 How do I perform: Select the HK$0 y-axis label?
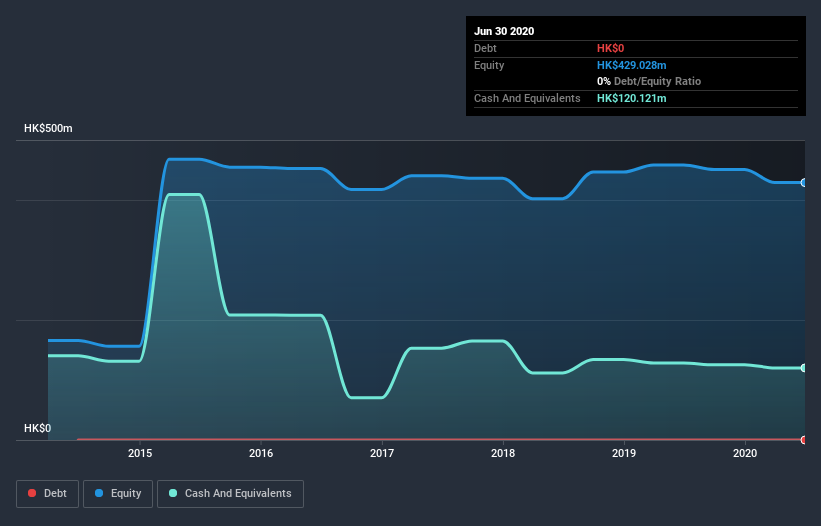point(37,428)
